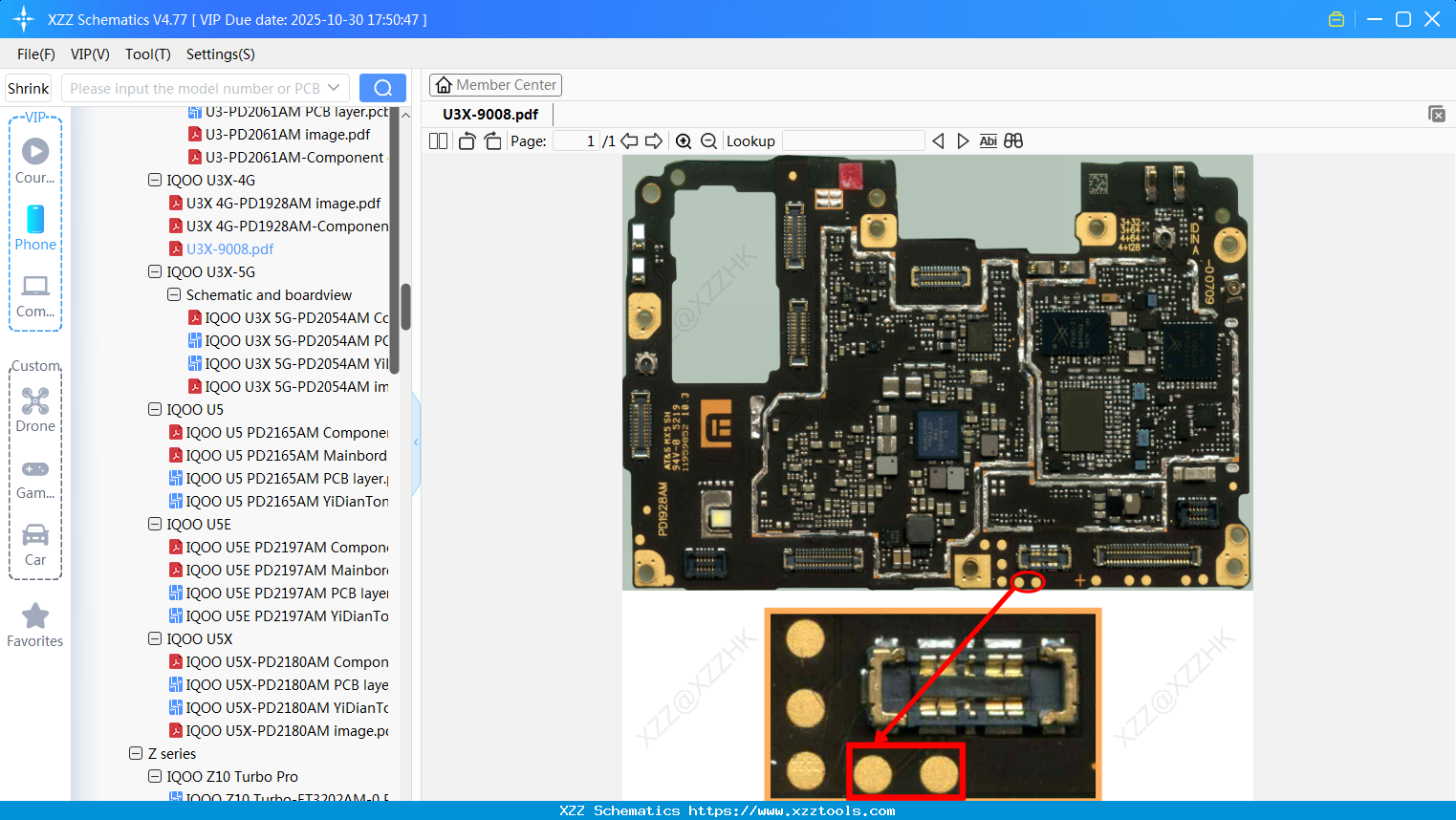Open the Tool(T) menu
Image resolution: width=1456 pixels, height=820 pixels.
click(x=147, y=54)
